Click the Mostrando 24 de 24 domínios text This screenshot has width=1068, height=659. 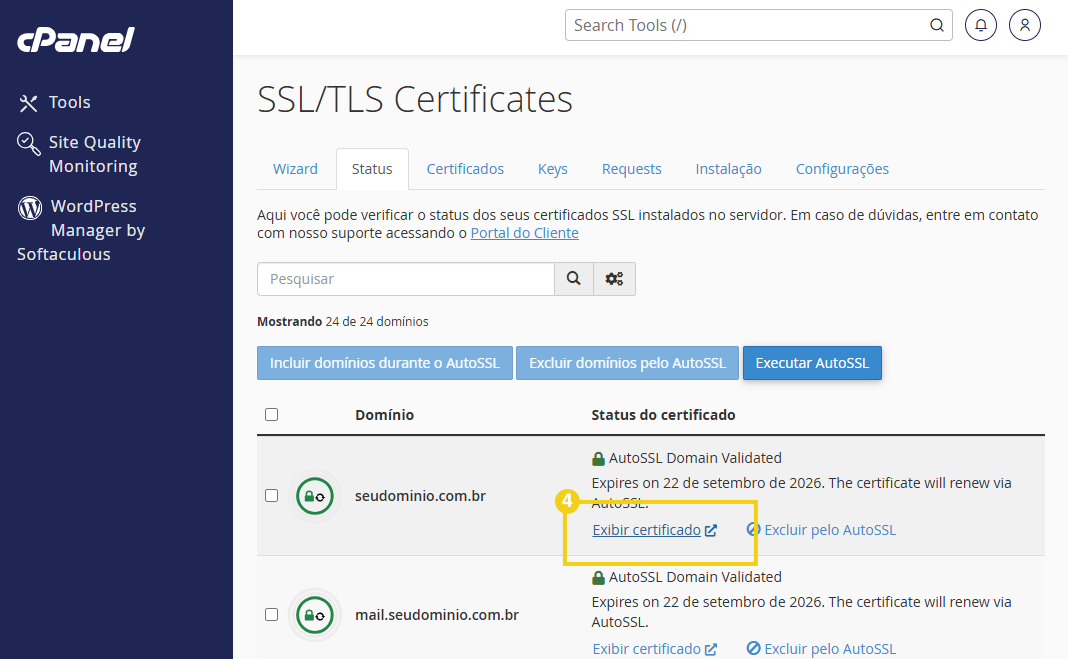point(343,321)
